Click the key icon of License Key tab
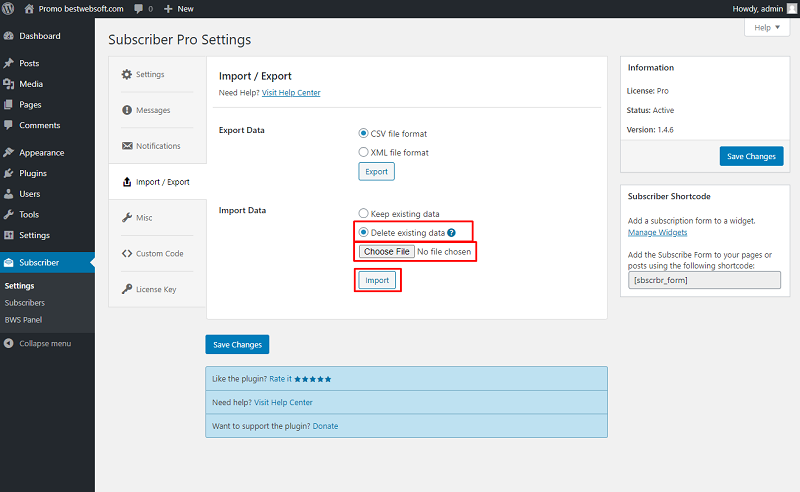800x492 pixels. pyautogui.click(x=127, y=289)
